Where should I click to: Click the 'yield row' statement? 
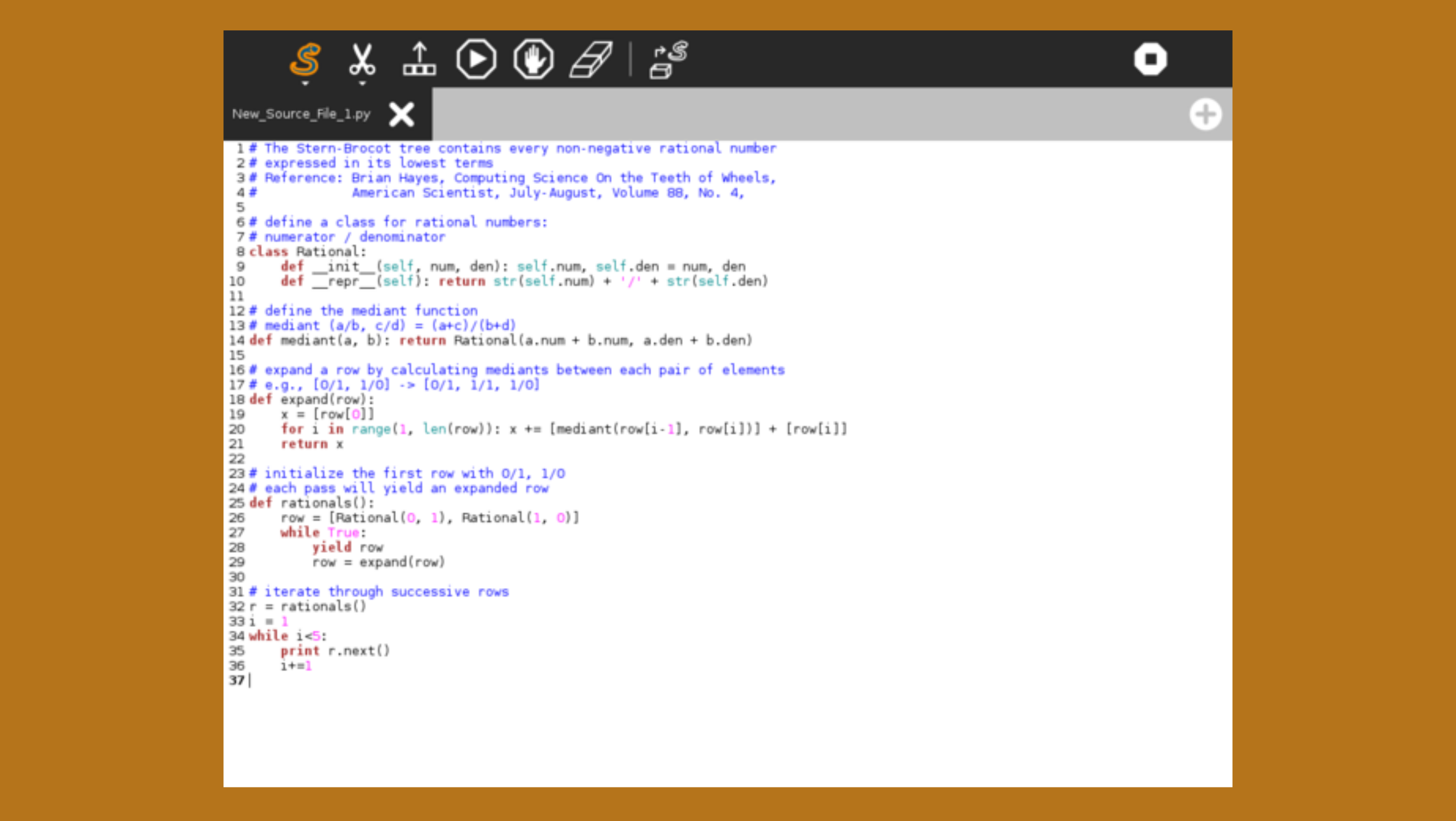pos(347,548)
